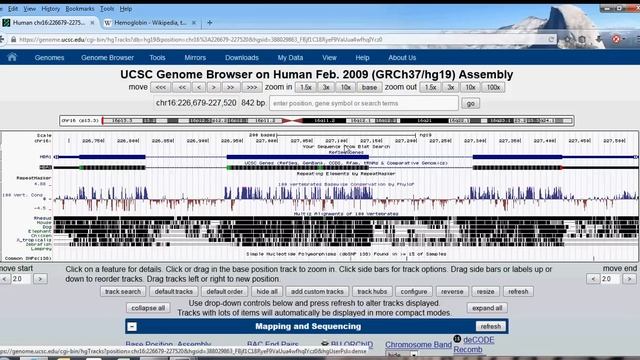Open the Chromosome Band track link

tap(418, 344)
